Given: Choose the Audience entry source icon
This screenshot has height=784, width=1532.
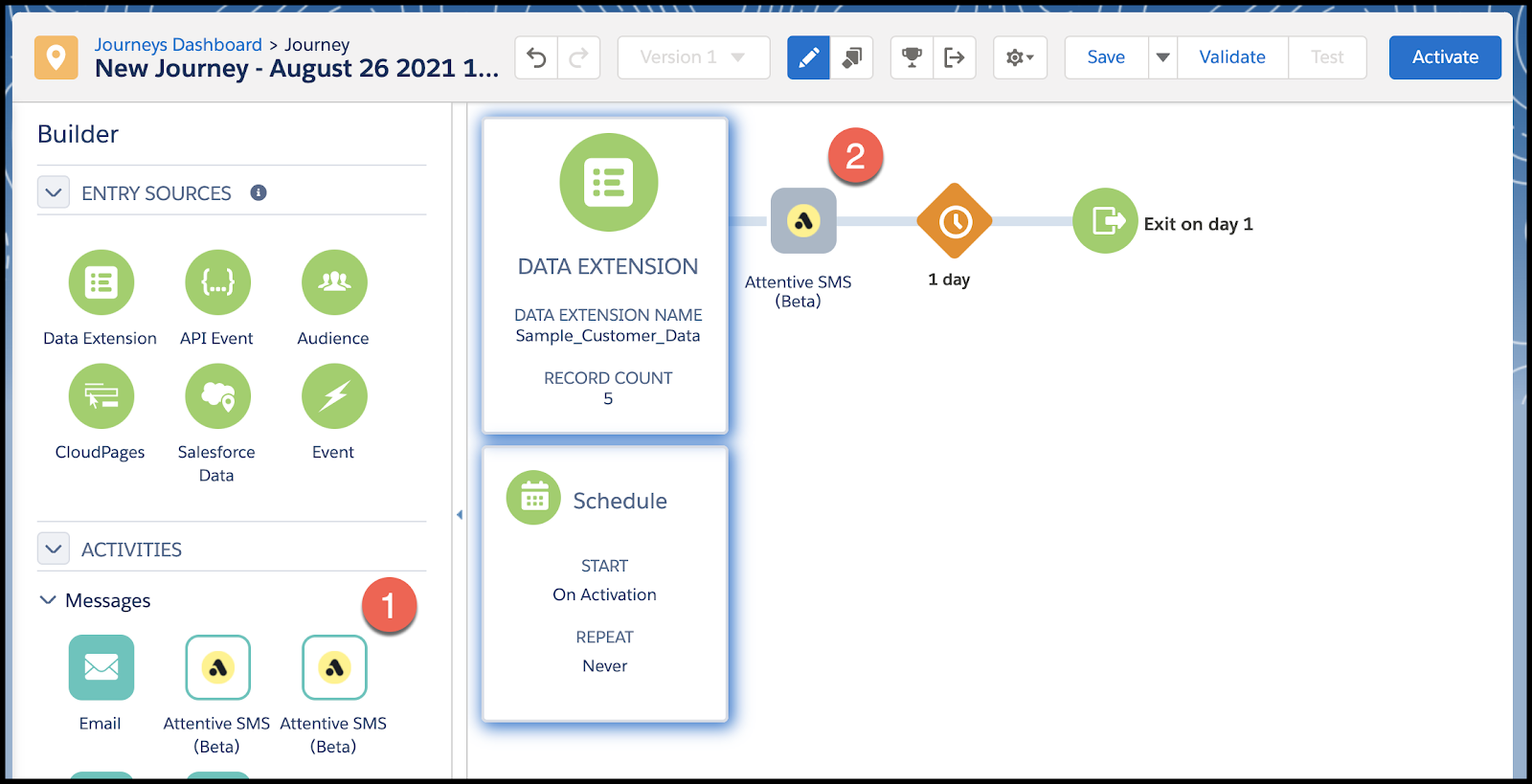Looking at the screenshot, I should (333, 282).
